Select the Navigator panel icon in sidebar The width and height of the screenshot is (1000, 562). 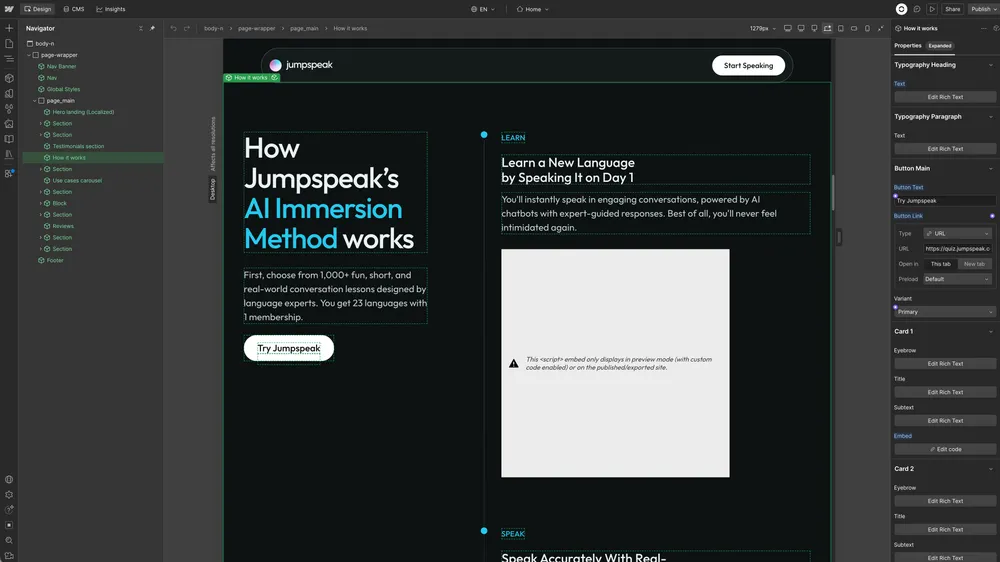point(9,59)
